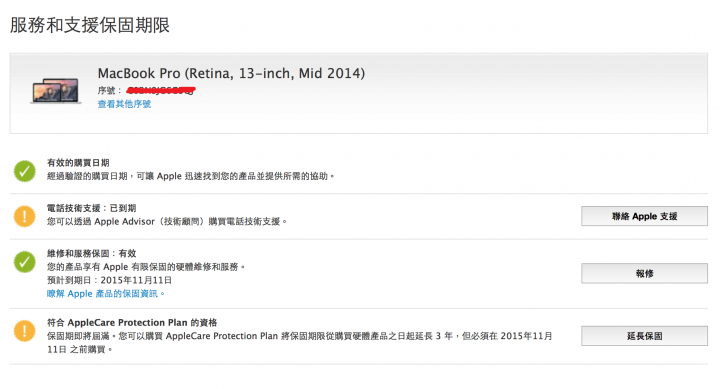Click the 保固期即將屆滿 description paragraph
This screenshot has width=720, height=389.
click(299, 343)
